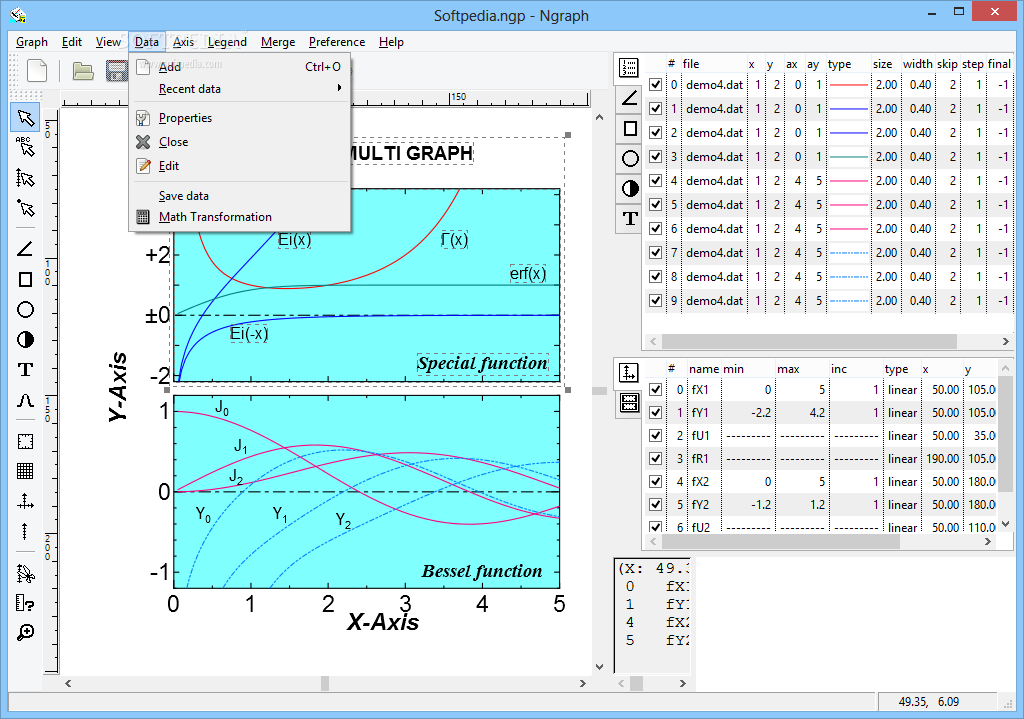Open the axis list panel icon
Screen dimensions: 1024x719
pos(629,372)
